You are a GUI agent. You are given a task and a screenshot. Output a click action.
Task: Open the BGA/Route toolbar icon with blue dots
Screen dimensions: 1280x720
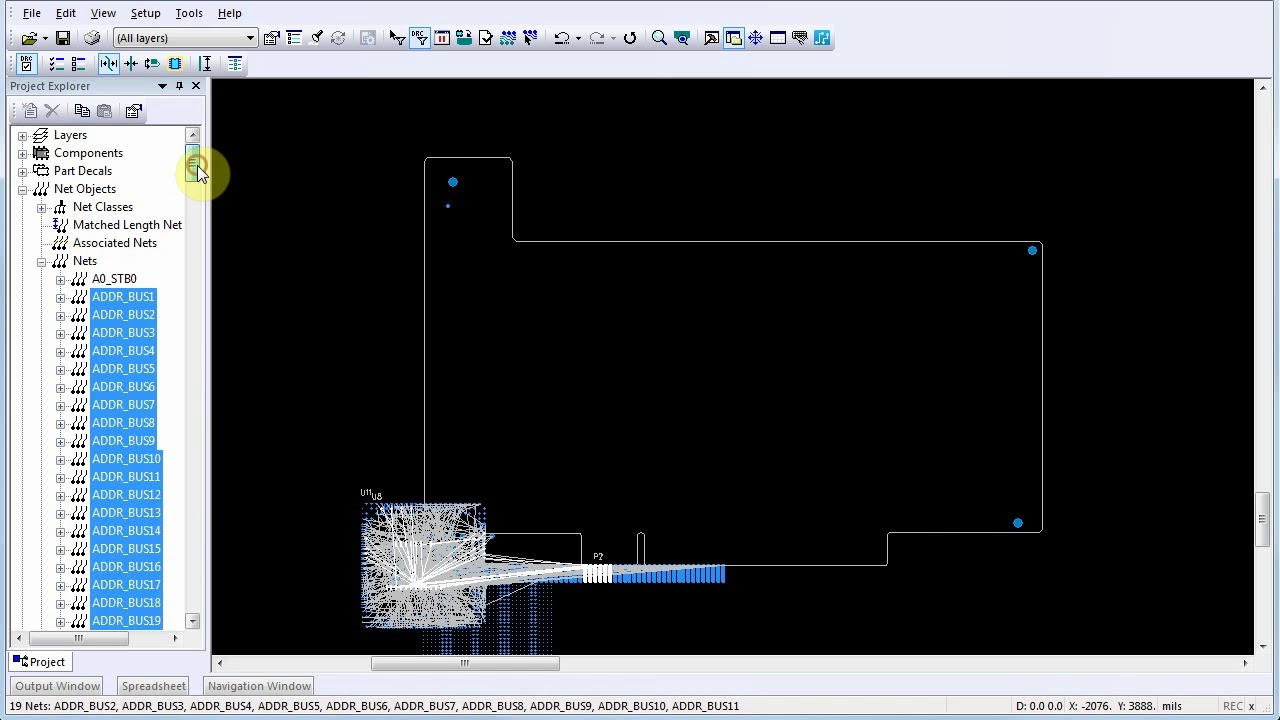pyautogui.click(x=508, y=38)
